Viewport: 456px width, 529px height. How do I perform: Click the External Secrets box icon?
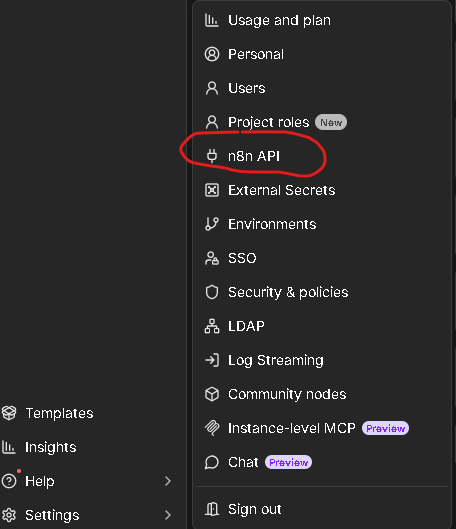point(212,190)
